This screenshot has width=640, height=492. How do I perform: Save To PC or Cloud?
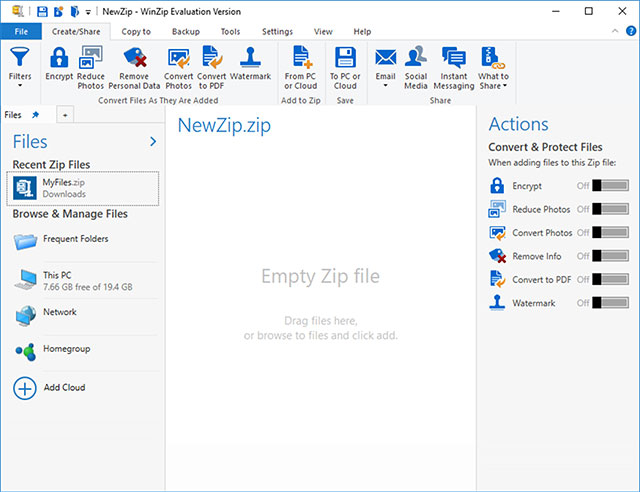pos(345,68)
